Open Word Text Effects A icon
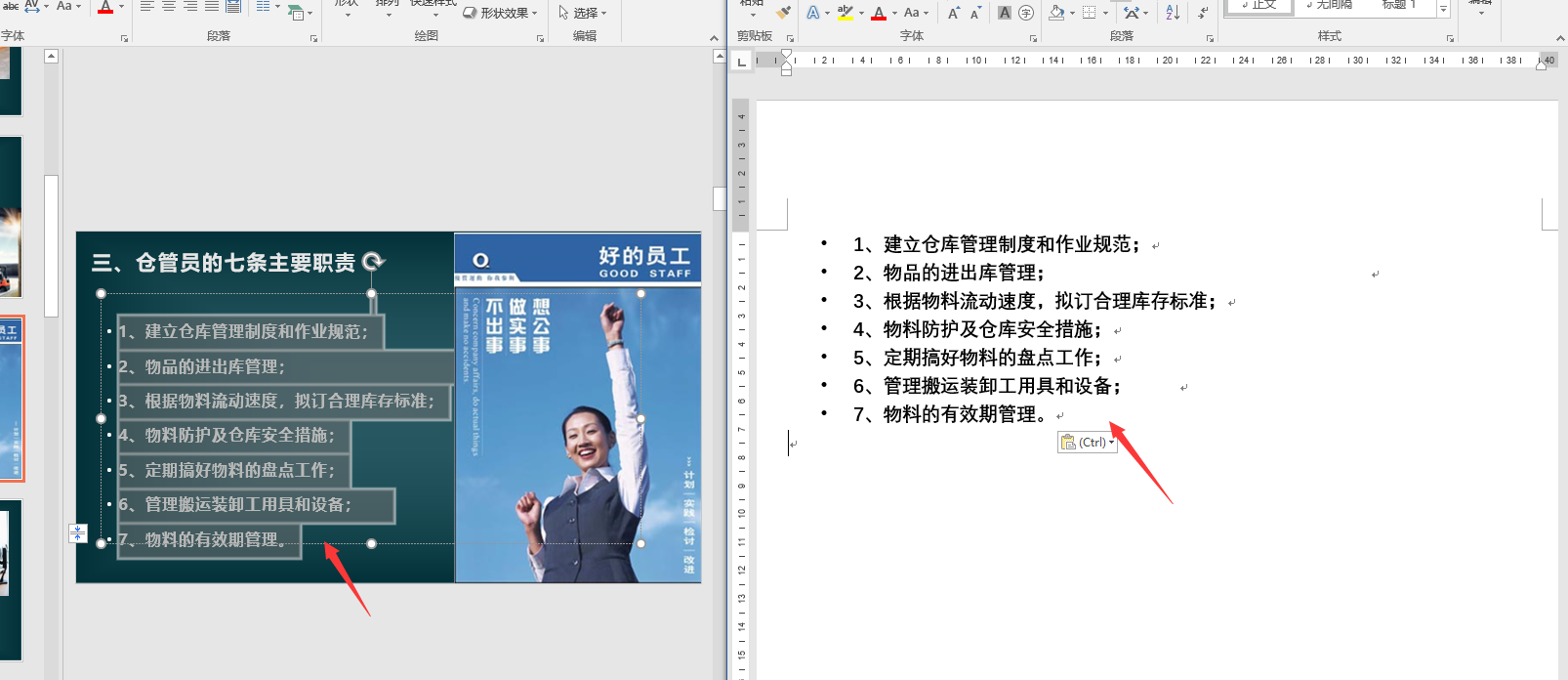1568x680 pixels. (x=814, y=13)
